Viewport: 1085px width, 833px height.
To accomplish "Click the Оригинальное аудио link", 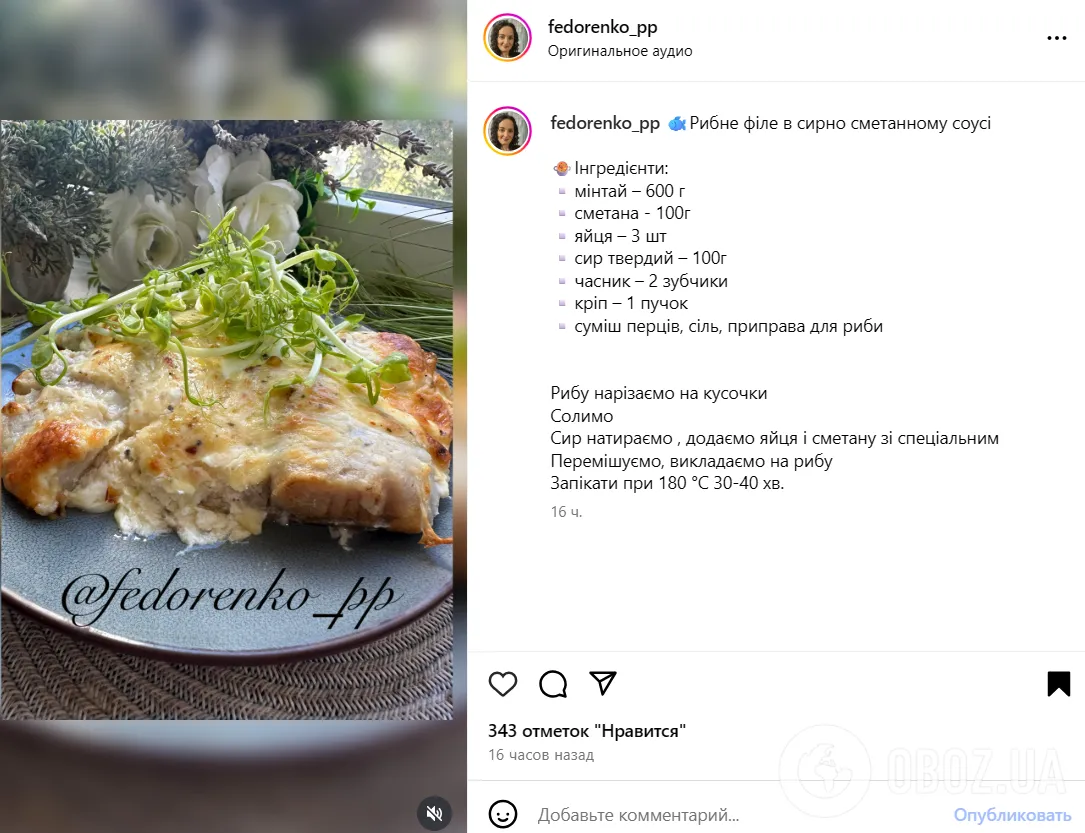I will (620, 51).
